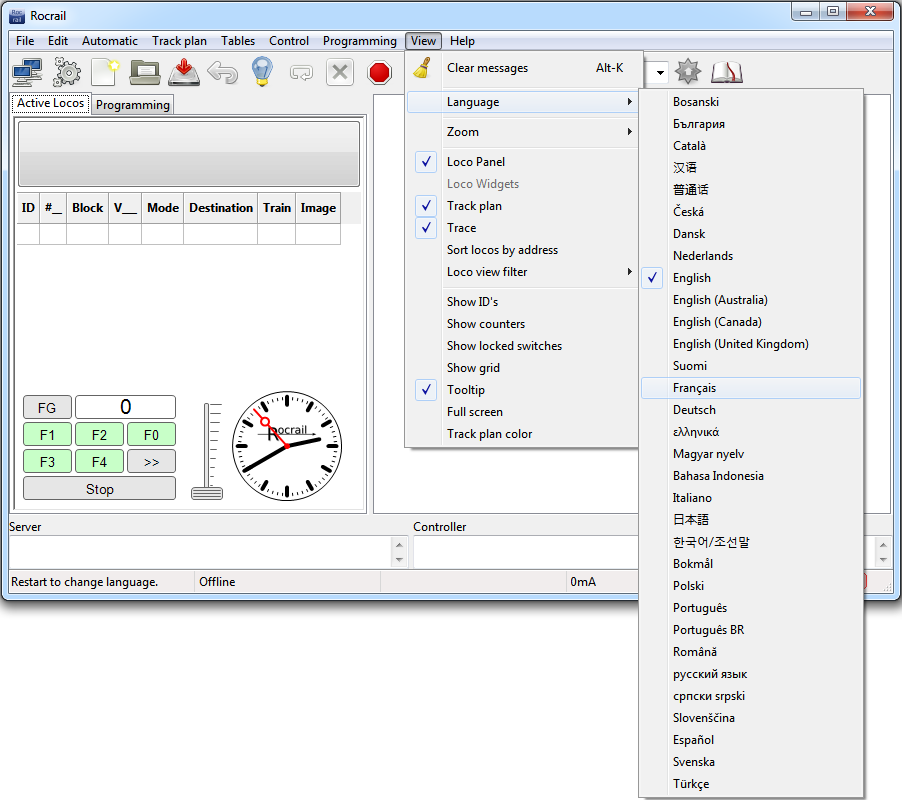Toggle the light bulb toolbar icon
This screenshot has width=902, height=800.
[x=261, y=72]
